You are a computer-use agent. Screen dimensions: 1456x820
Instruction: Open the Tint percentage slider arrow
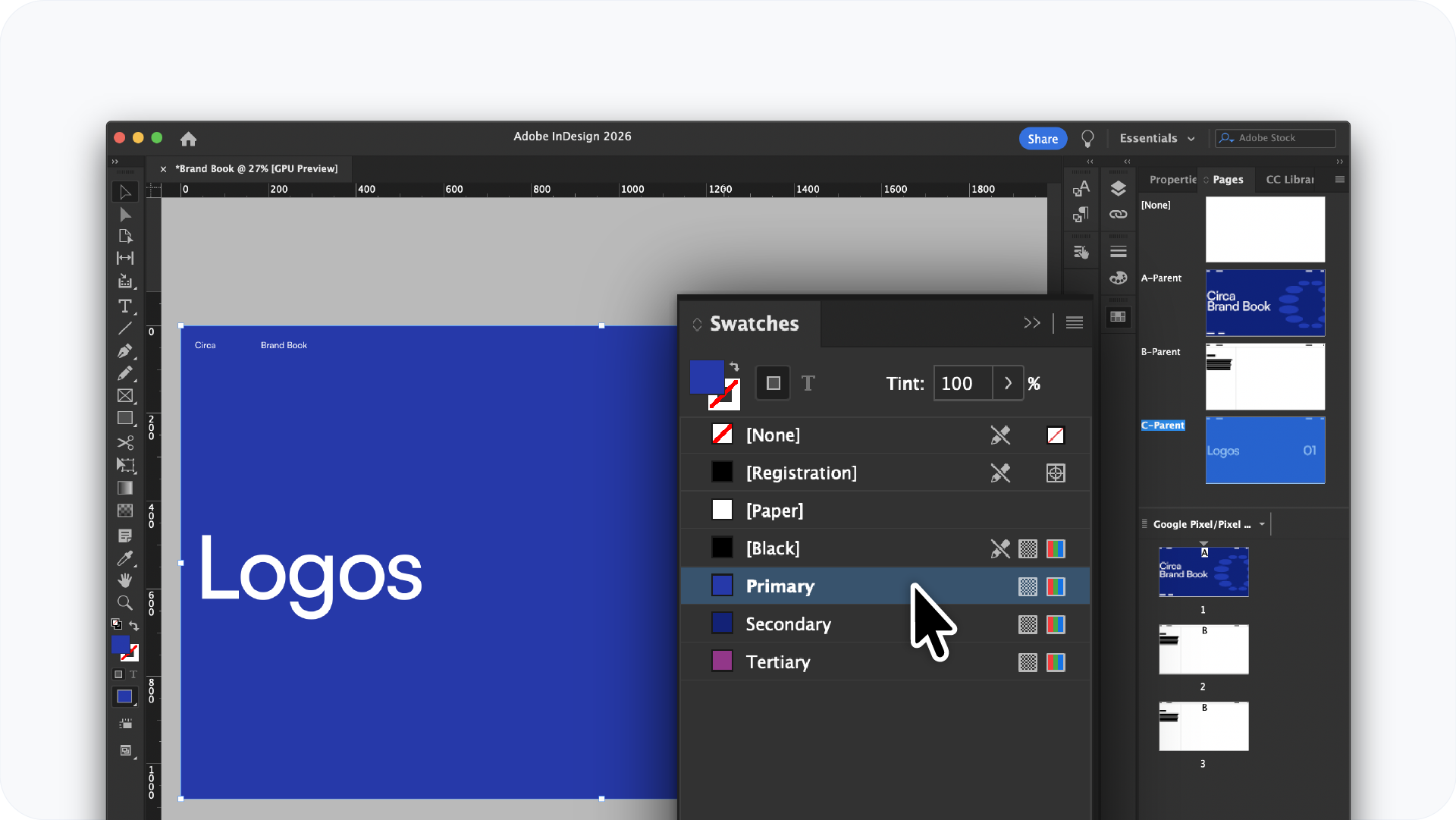tap(1008, 383)
